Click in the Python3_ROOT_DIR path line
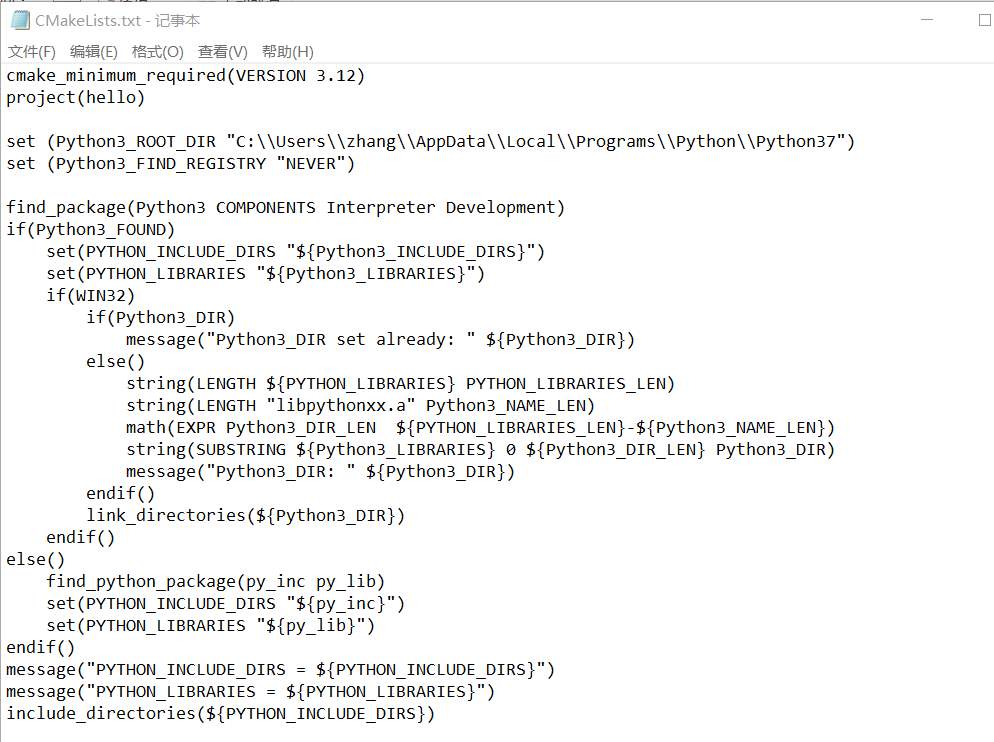This screenshot has height=742, width=994. tap(430, 142)
